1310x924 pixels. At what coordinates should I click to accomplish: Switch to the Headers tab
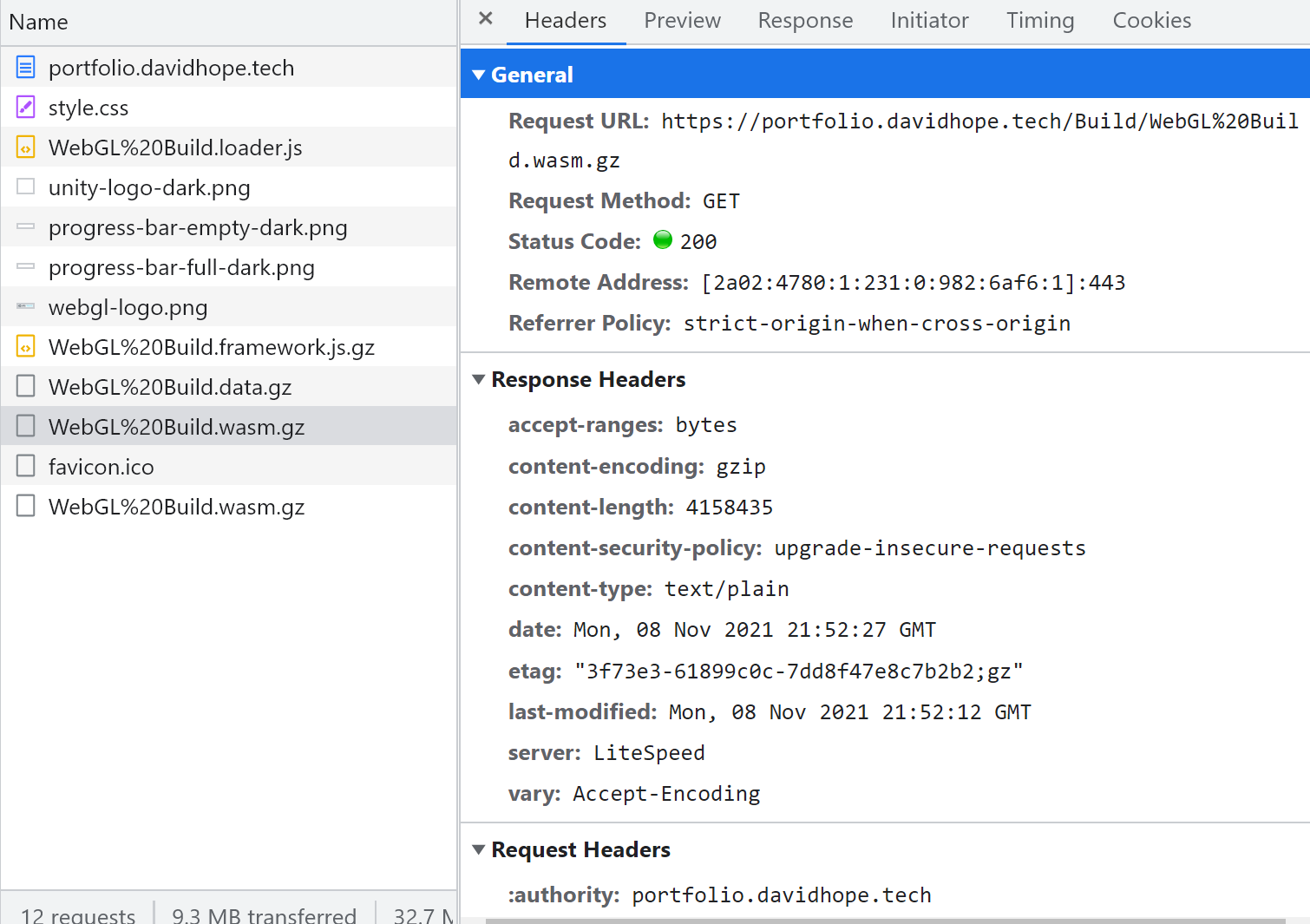pyautogui.click(x=566, y=21)
